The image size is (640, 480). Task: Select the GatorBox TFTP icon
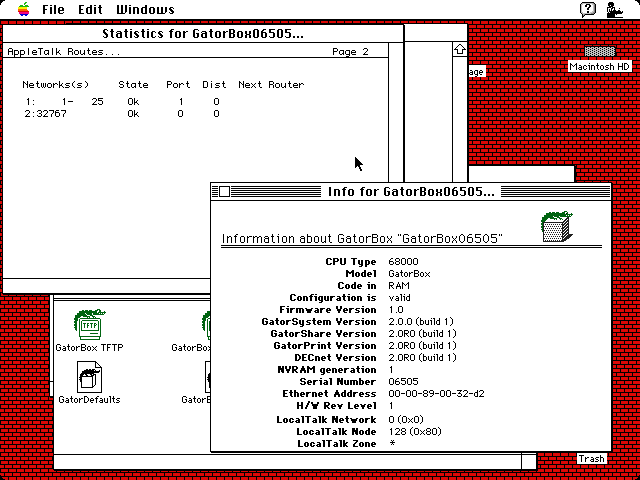point(89,325)
